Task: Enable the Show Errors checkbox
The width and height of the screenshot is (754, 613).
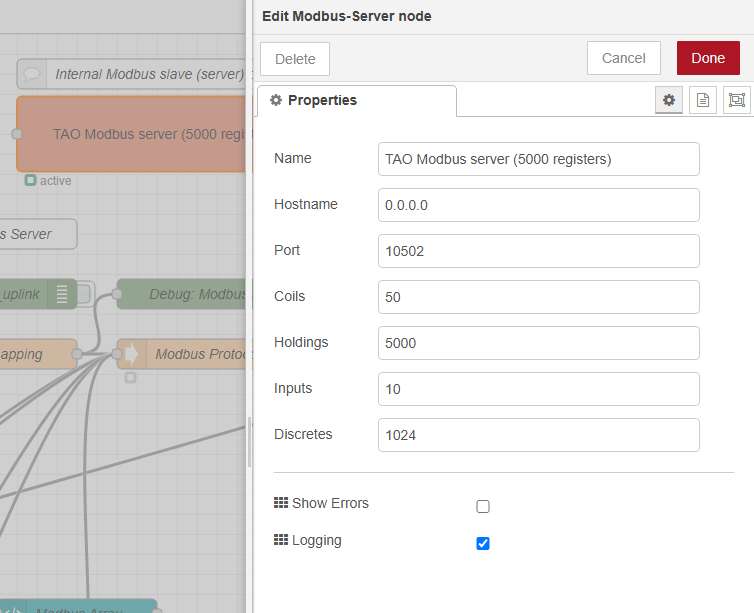Action: click(x=483, y=507)
